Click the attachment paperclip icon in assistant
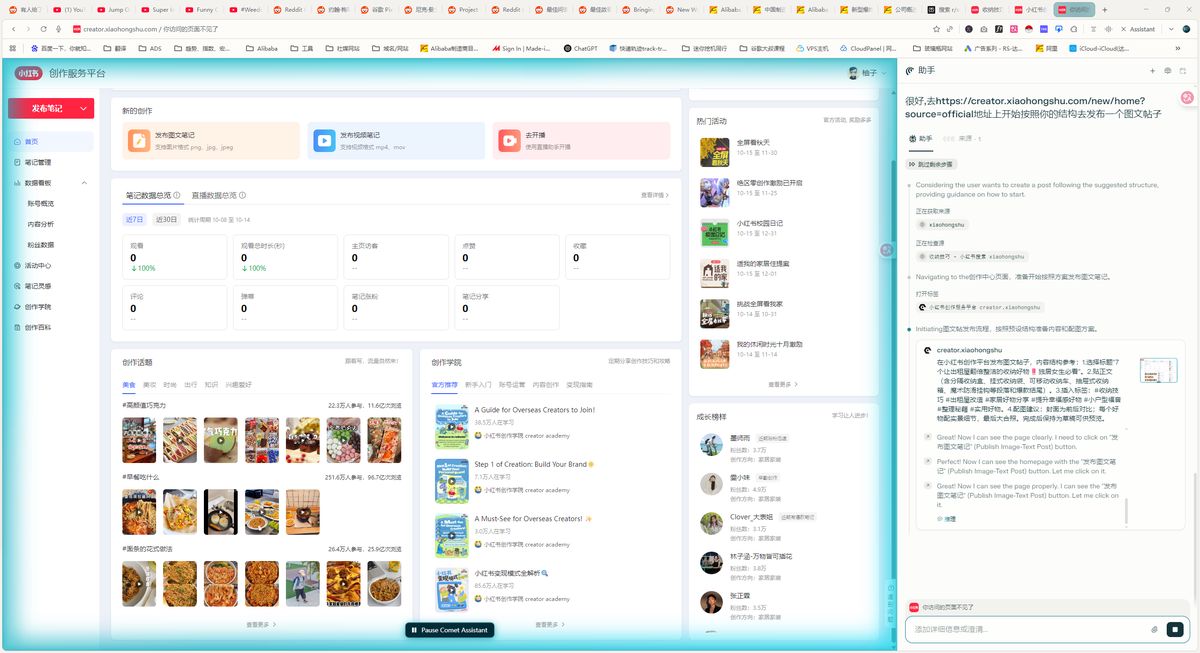 pyautogui.click(x=1154, y=629)
